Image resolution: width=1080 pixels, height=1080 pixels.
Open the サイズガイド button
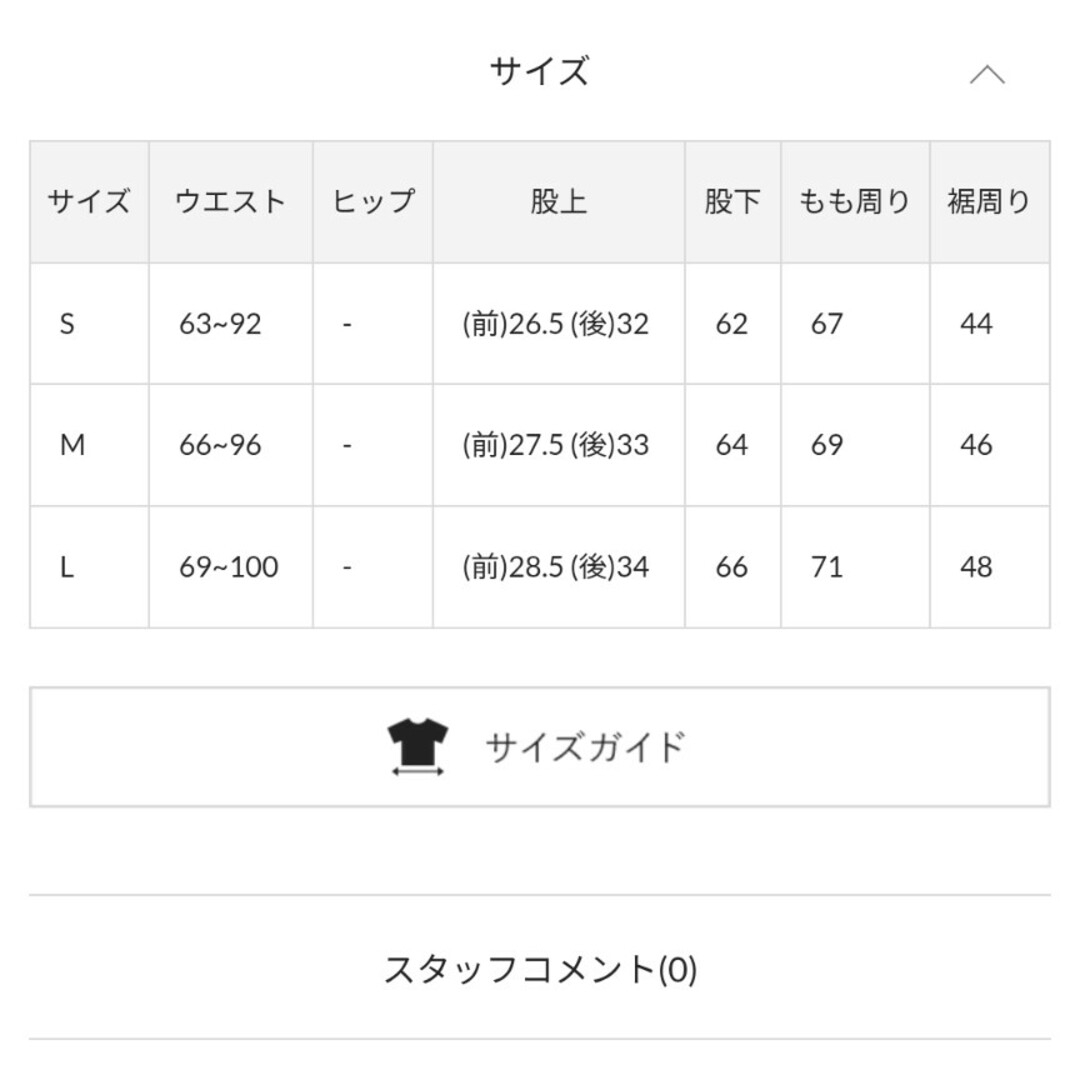click(540, 747)
